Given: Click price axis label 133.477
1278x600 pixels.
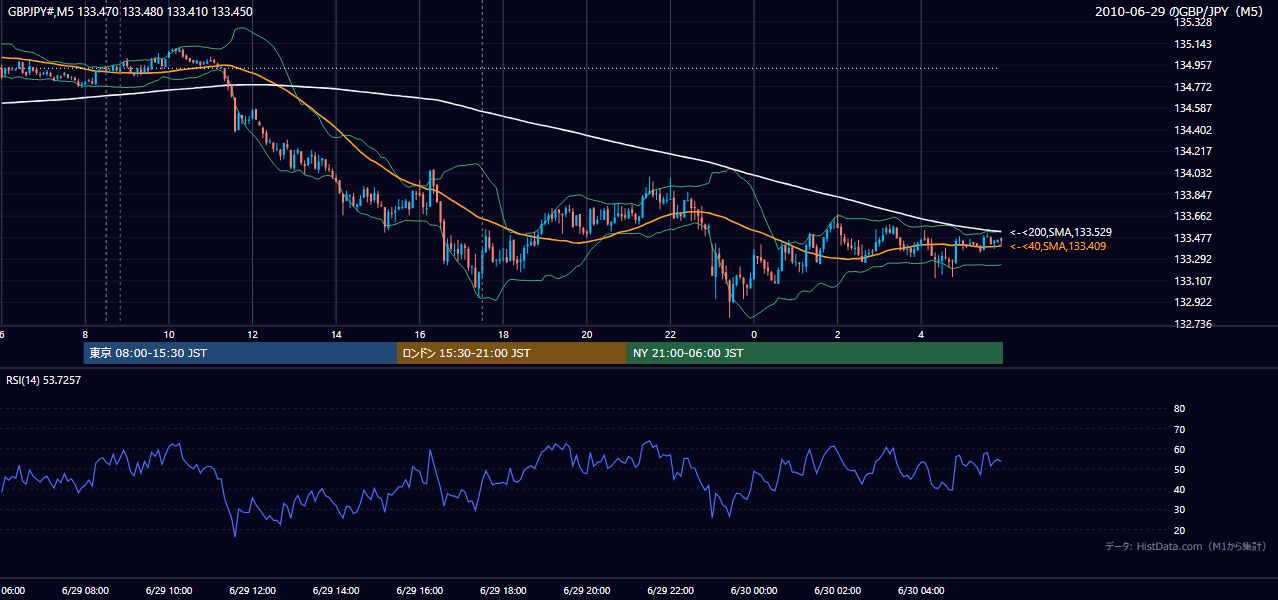Looking at the screenshot, I should pos(1194,238).
